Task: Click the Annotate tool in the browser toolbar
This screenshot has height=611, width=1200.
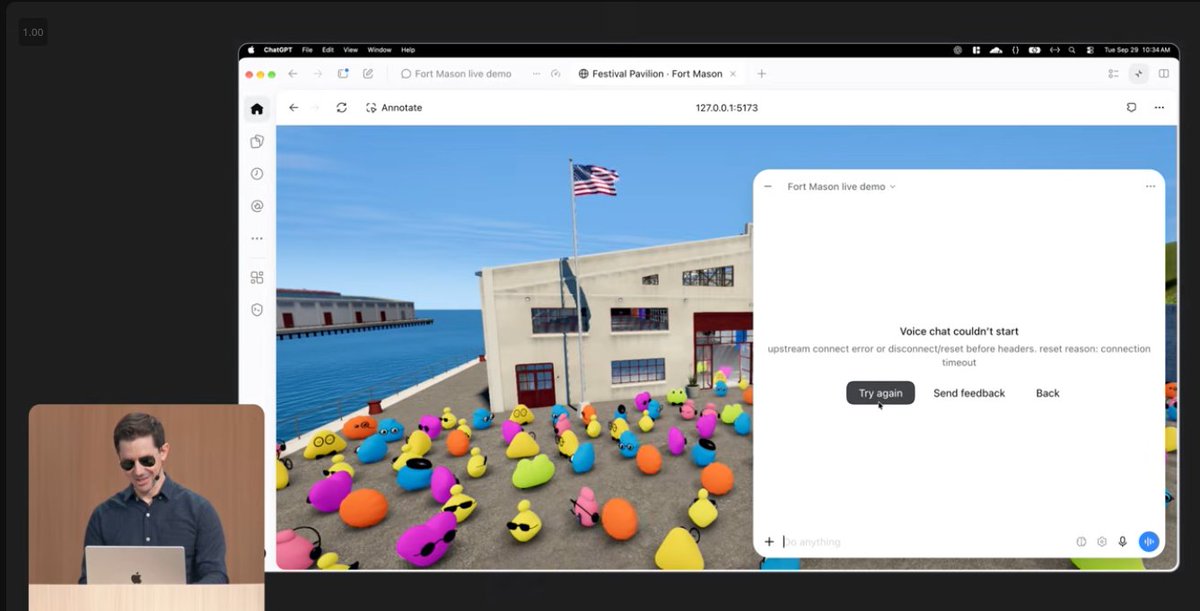Action: click(x=394, y=107)
